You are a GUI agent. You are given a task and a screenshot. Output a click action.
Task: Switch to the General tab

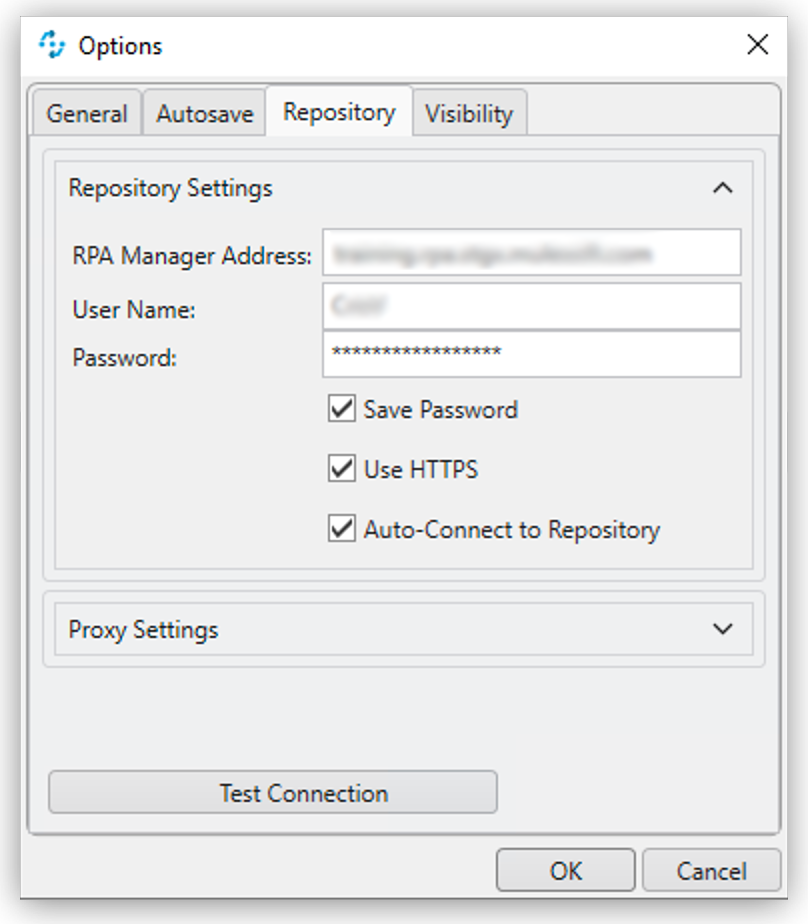click(87, 113)
